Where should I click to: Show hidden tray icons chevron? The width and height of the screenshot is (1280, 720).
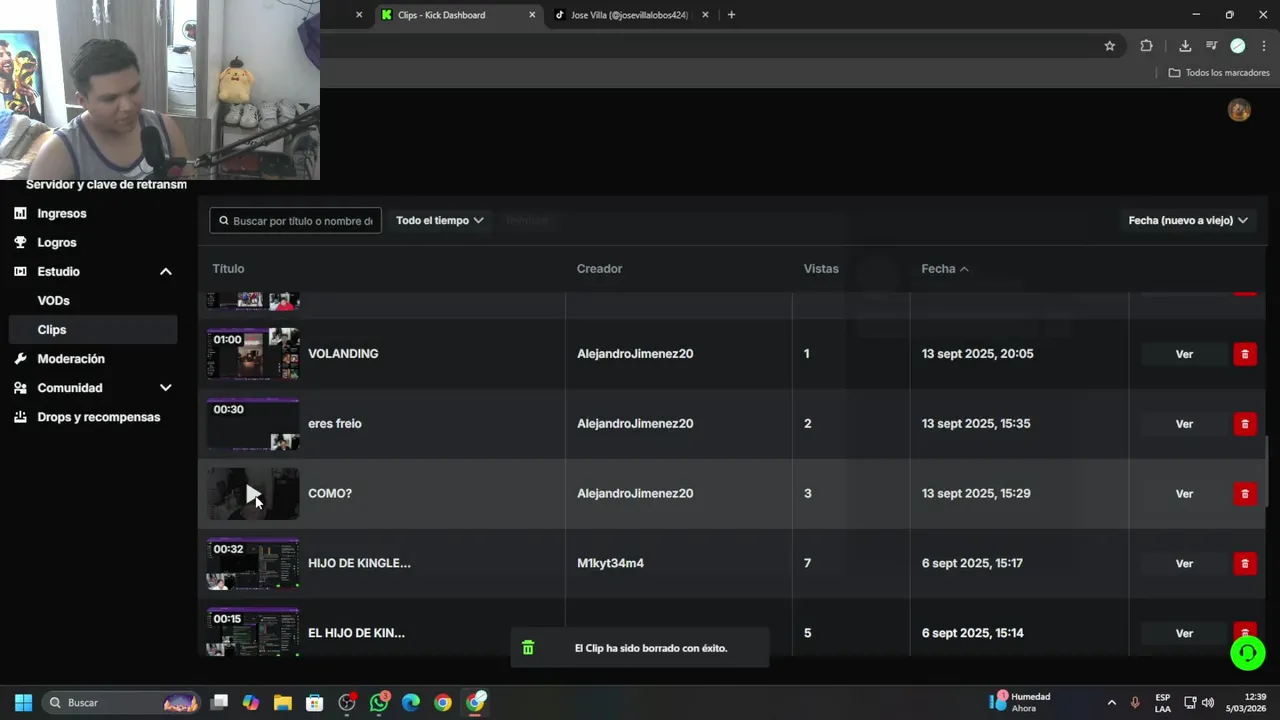pos(1111,702)
